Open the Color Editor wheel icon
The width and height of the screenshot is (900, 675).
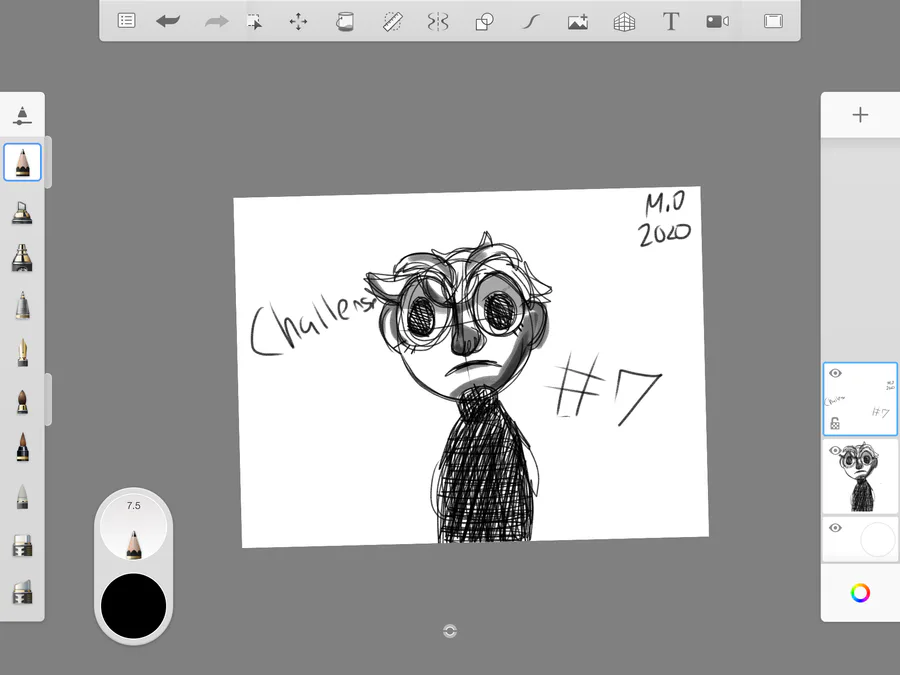(x=860, y=593)
